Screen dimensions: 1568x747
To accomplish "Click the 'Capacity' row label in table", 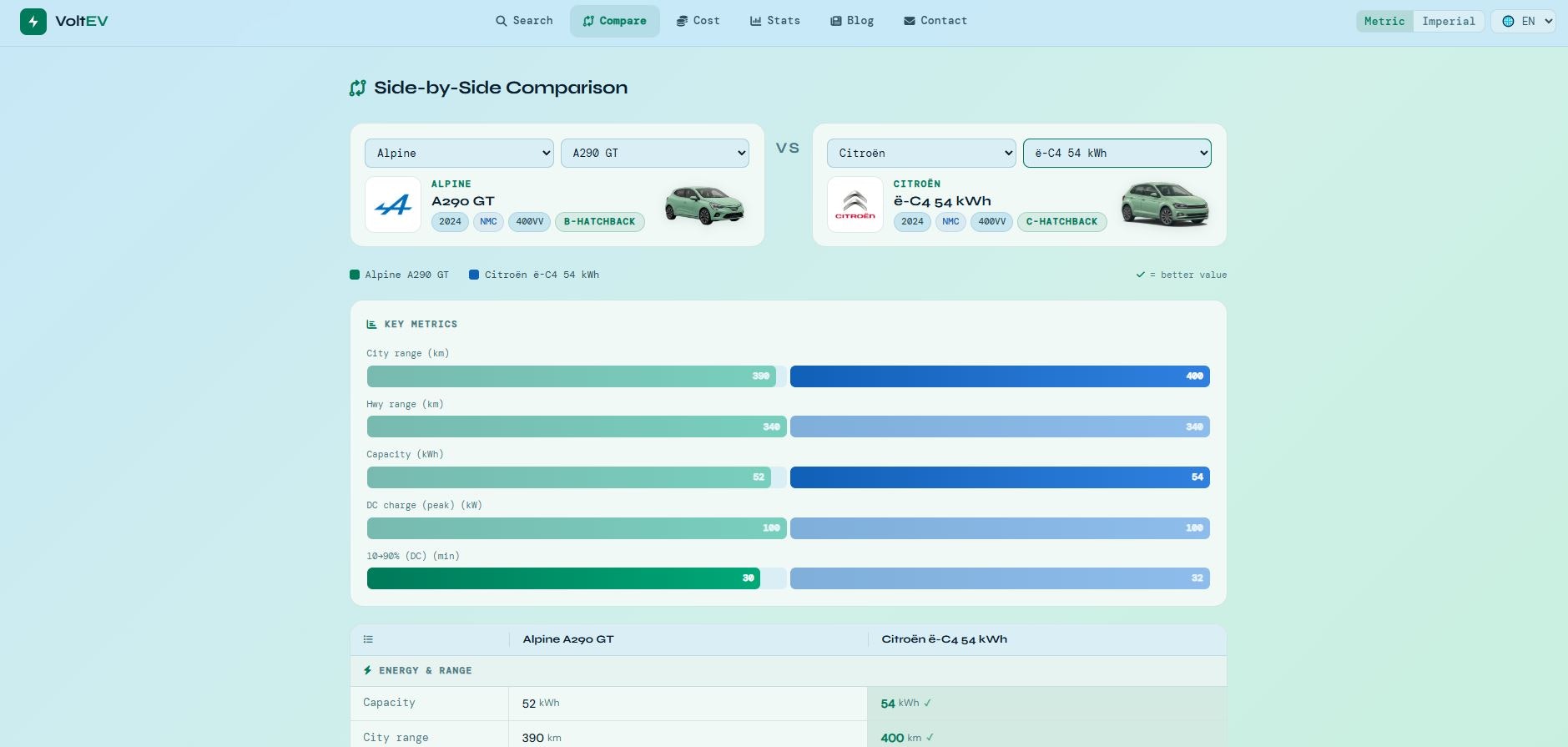I will point(389,703).
